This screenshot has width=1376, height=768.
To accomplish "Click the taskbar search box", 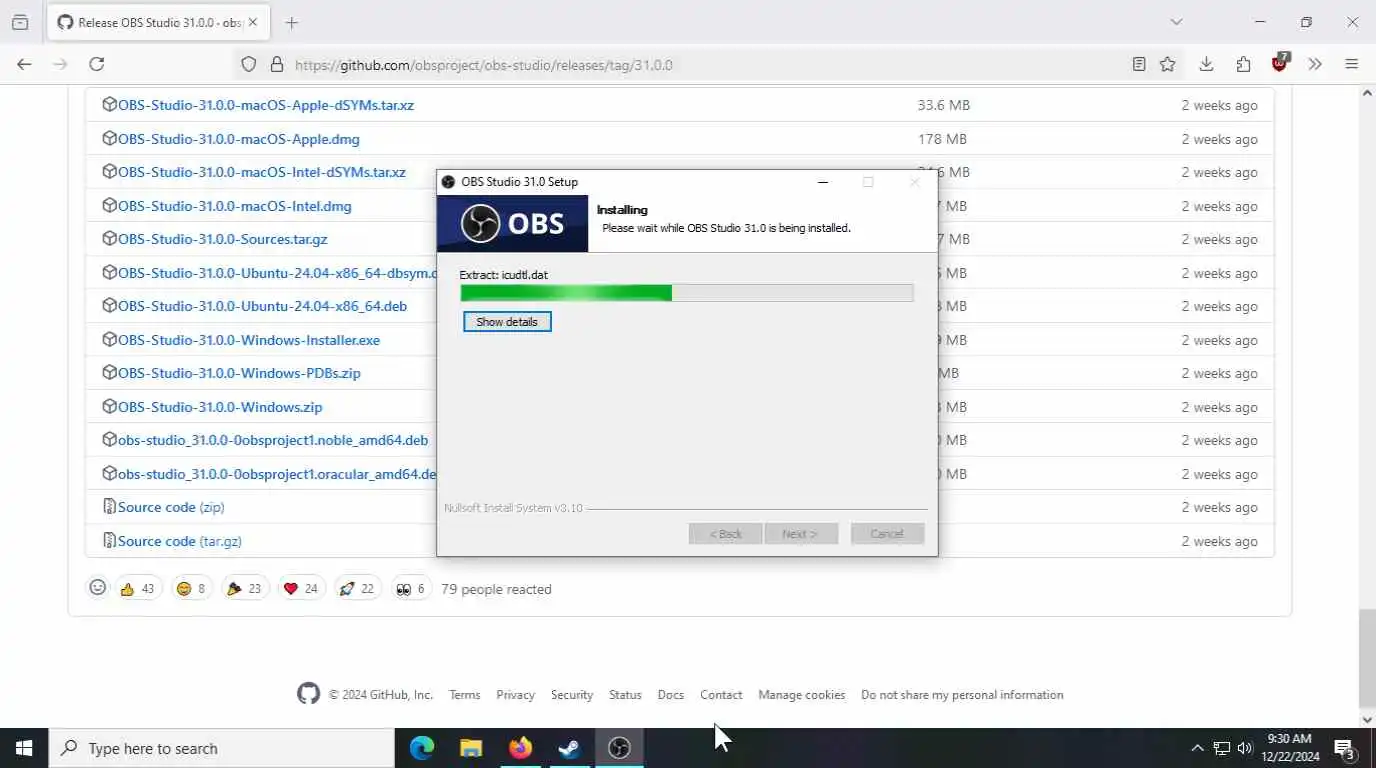I will [222, 748].
